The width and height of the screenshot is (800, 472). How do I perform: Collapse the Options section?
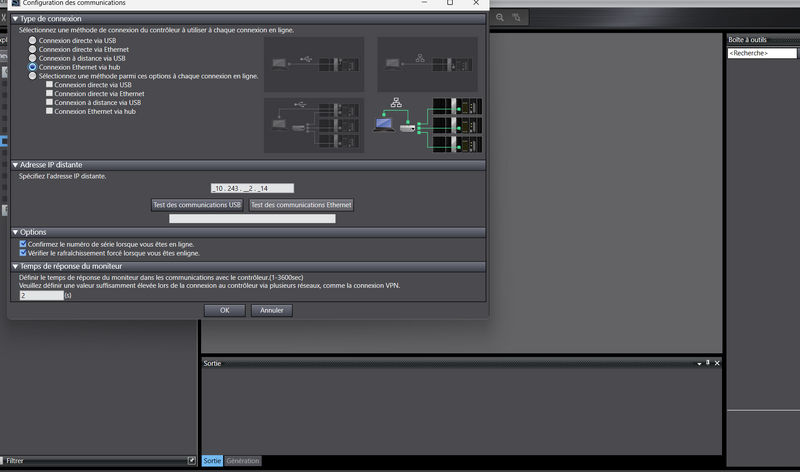(x=15, y=232)
